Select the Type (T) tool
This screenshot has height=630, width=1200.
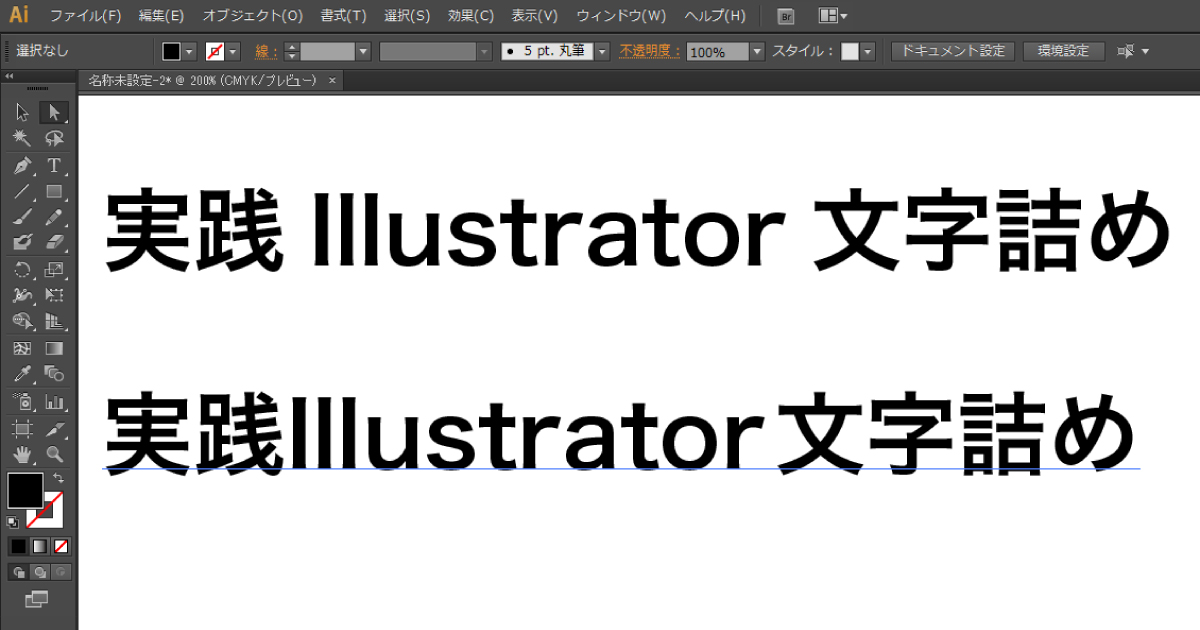click(54, 165)
